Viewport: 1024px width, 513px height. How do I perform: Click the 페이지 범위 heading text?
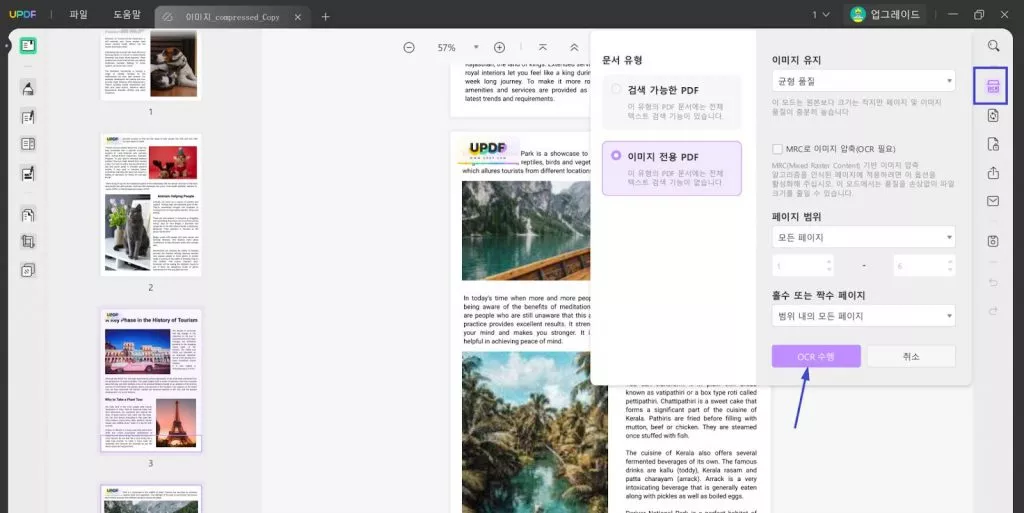[796, 217]
